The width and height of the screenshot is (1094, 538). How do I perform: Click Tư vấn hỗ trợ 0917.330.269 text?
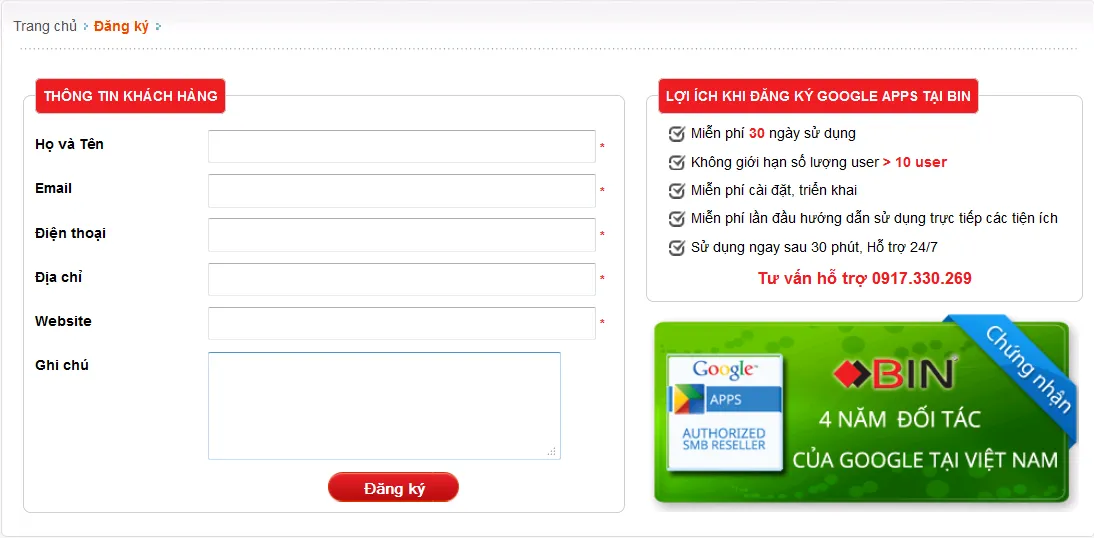tap(864, 278)
